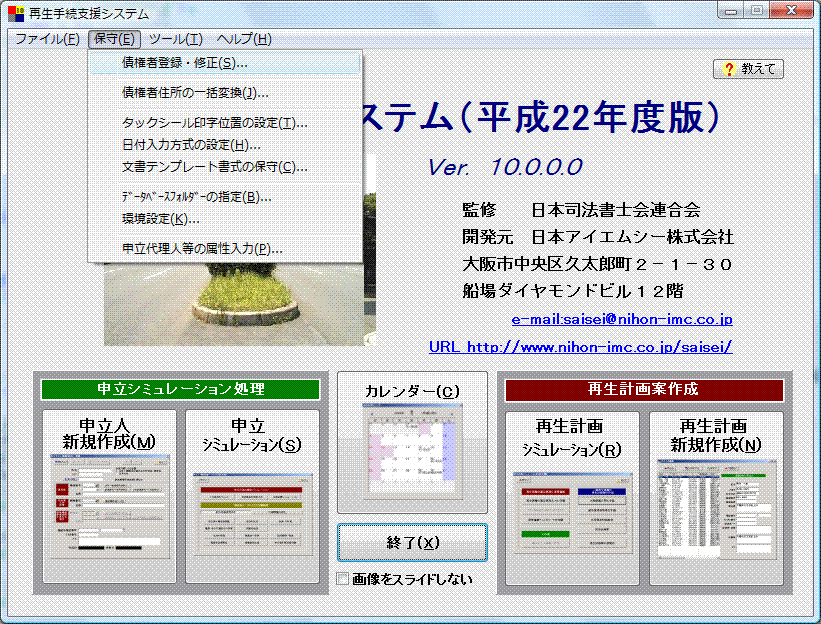Select 文書テンプレート書式の保守 menu item
Image resolution: width=821 pixels, height=624 pixels.
(x=214, y=167)
